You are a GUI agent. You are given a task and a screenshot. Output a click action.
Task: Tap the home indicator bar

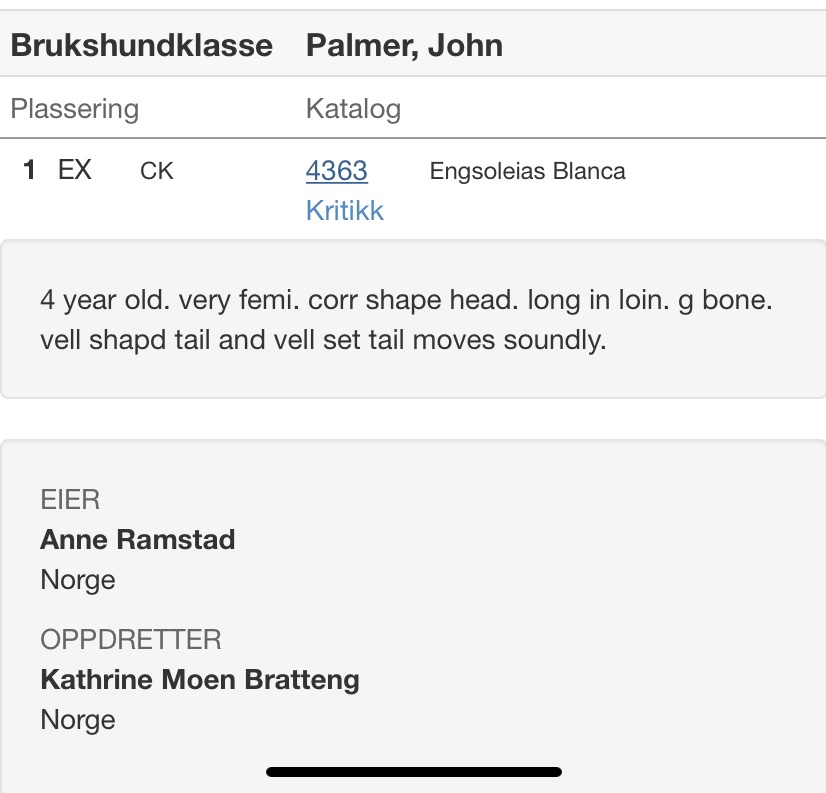click(x=413, y=772)
